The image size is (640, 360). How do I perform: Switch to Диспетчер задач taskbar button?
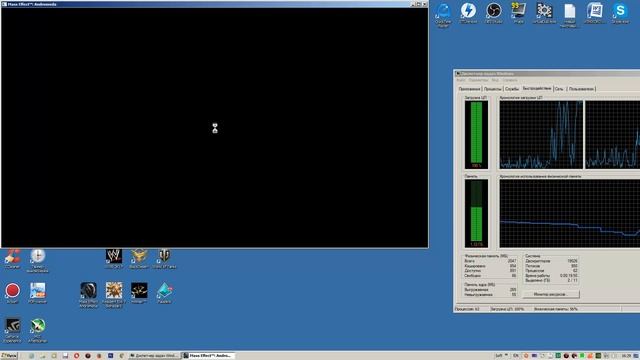click(154, 356)
